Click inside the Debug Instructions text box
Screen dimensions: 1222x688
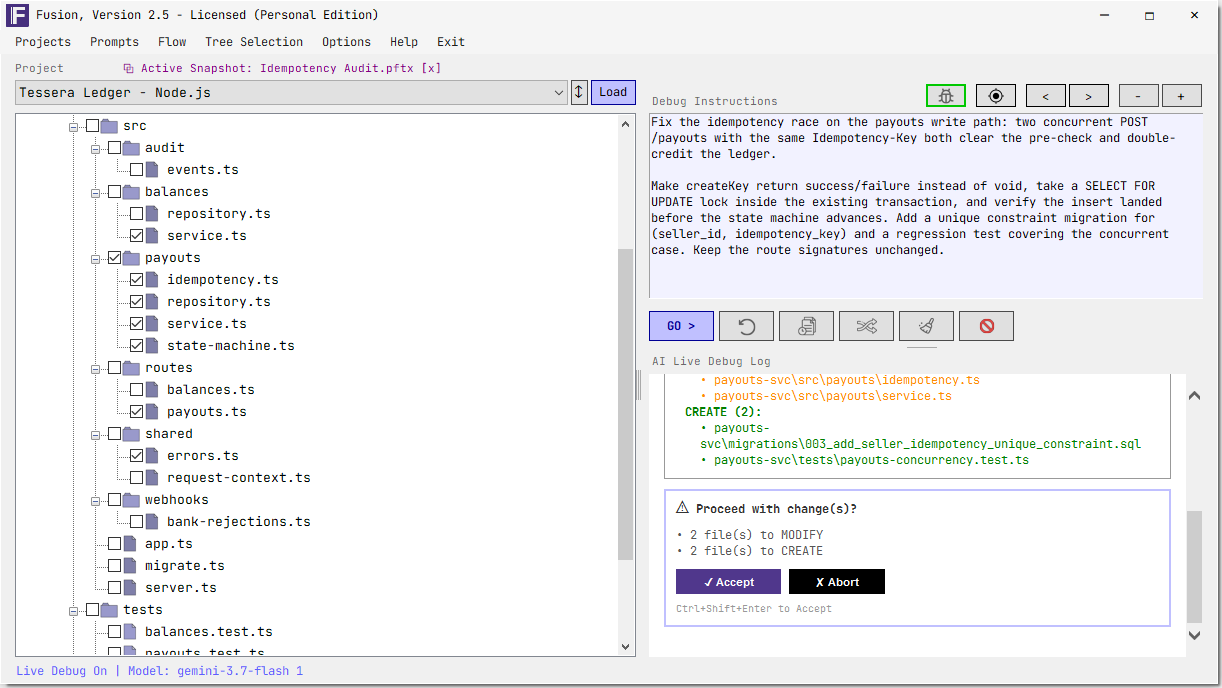click(926, 205)
